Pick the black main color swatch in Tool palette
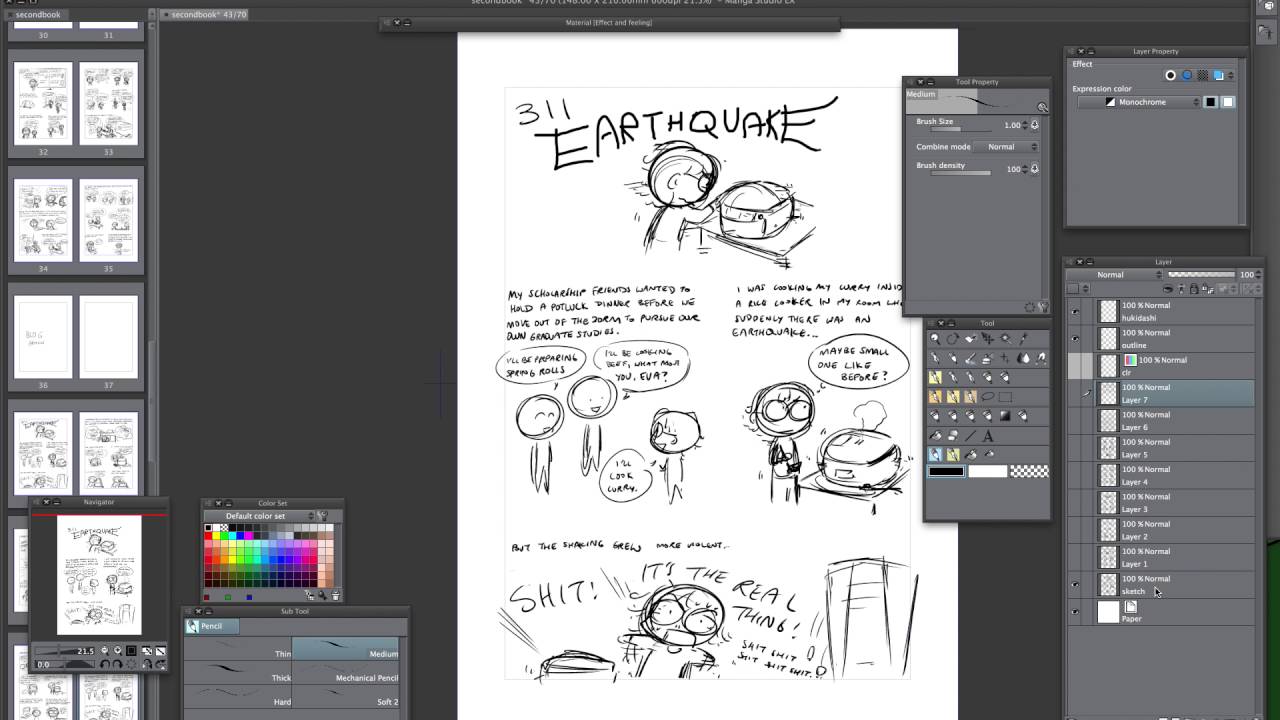The width and height of the screenshot is (1280, 720). (x=946, y=472)
